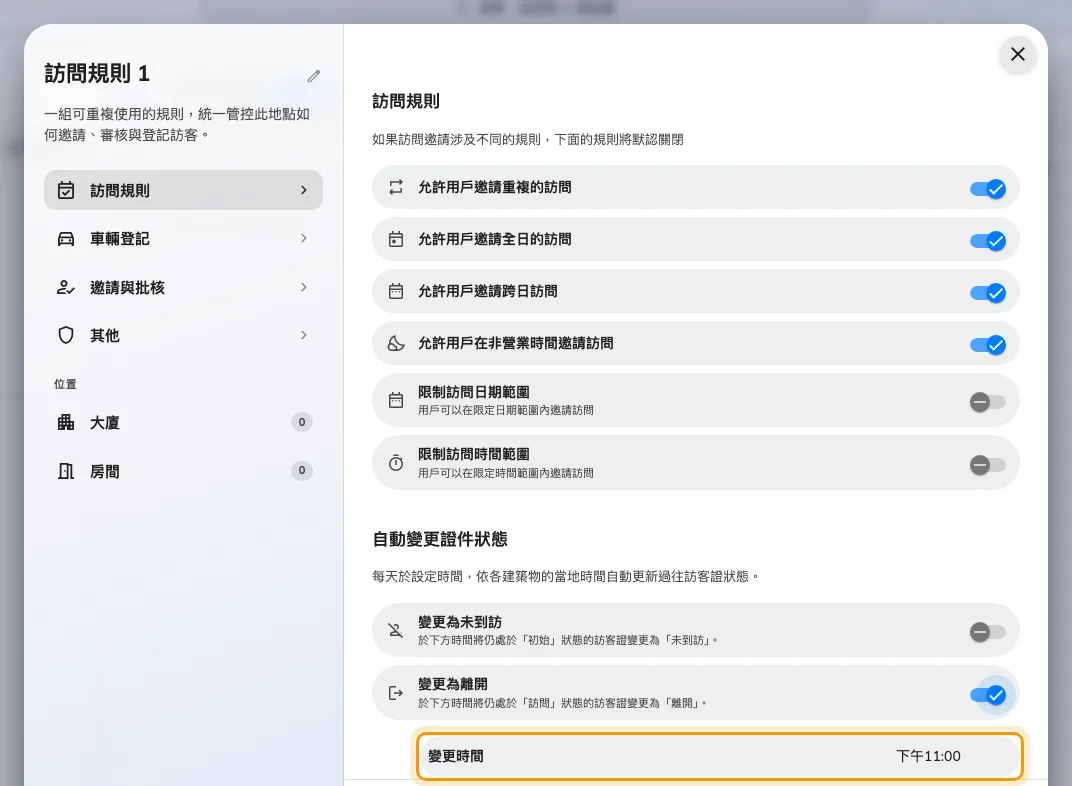
Task: Disable the 變更為離開 toggle
Action: point(988,695)
